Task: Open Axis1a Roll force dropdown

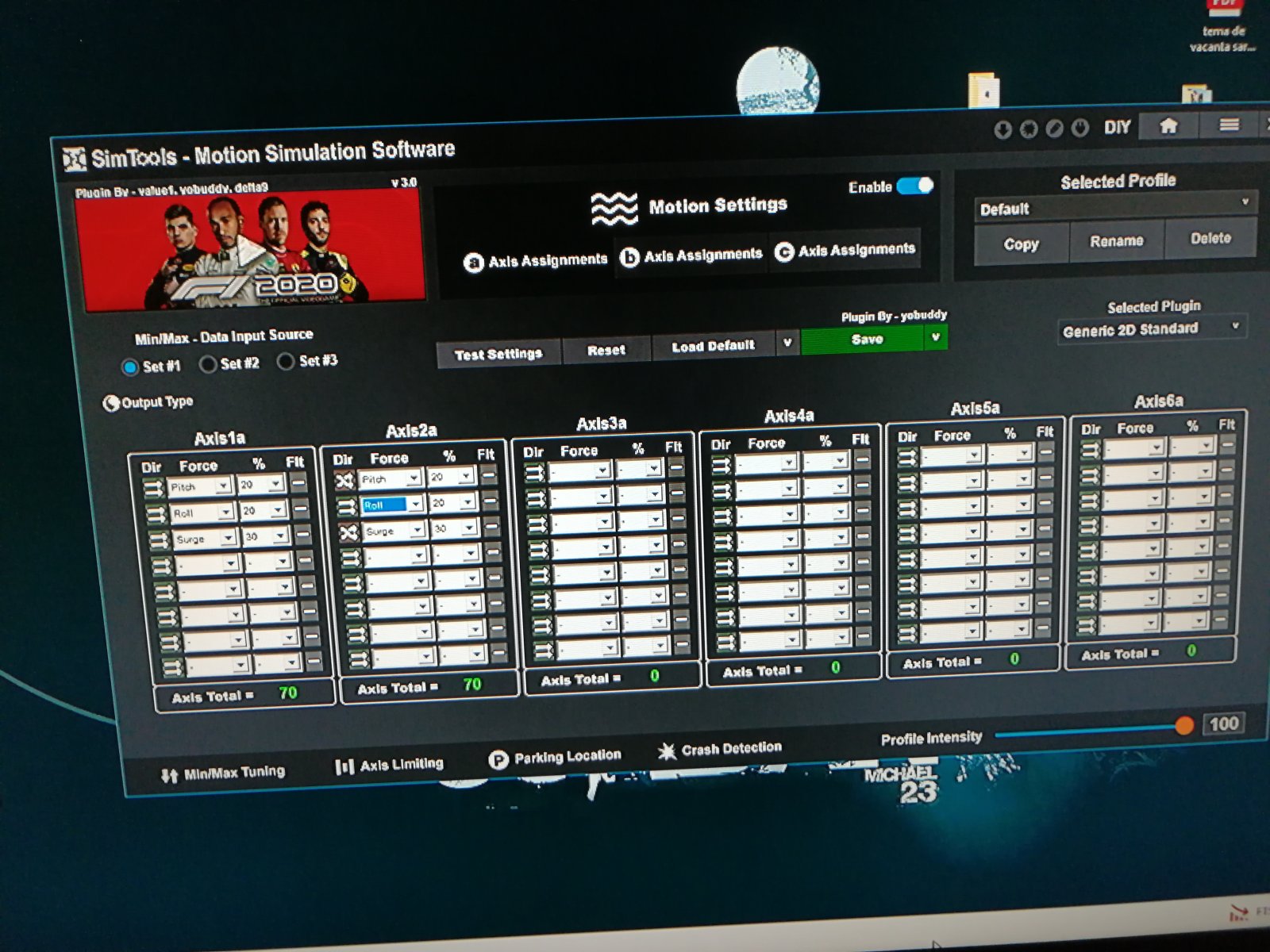Action: click(x=202, y=512)
